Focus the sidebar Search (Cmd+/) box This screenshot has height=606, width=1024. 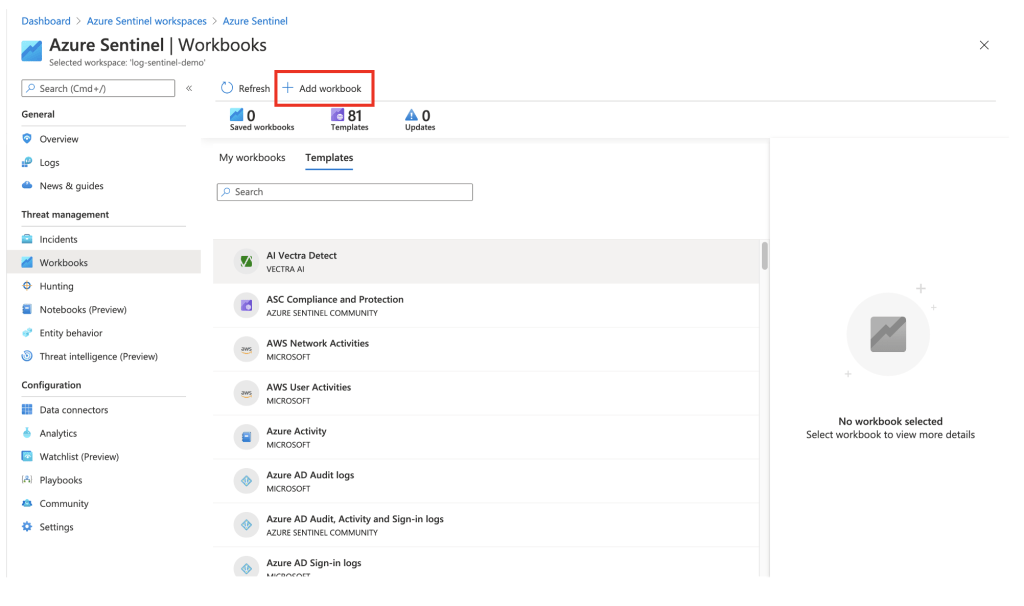point(98,89)
